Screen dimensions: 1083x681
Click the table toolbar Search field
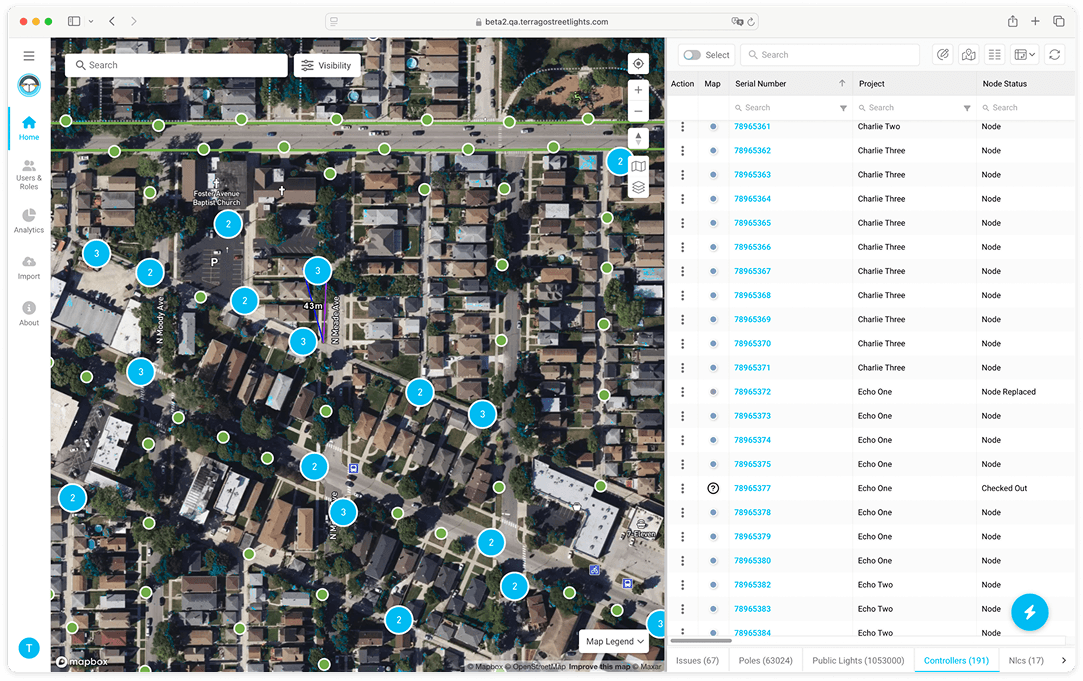point(830,55)
